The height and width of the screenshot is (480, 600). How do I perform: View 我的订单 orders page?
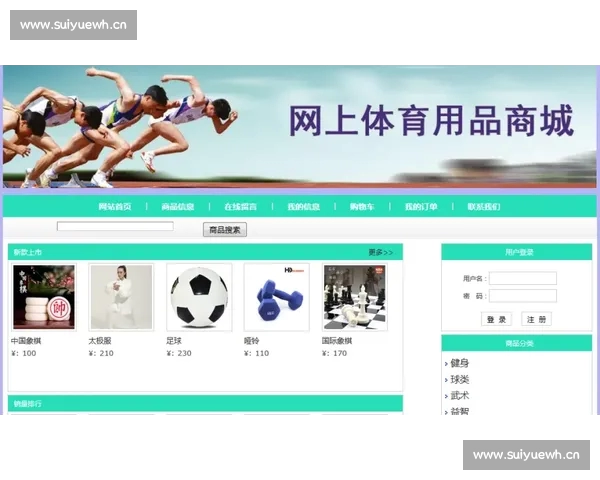click(x=421, y=207)
